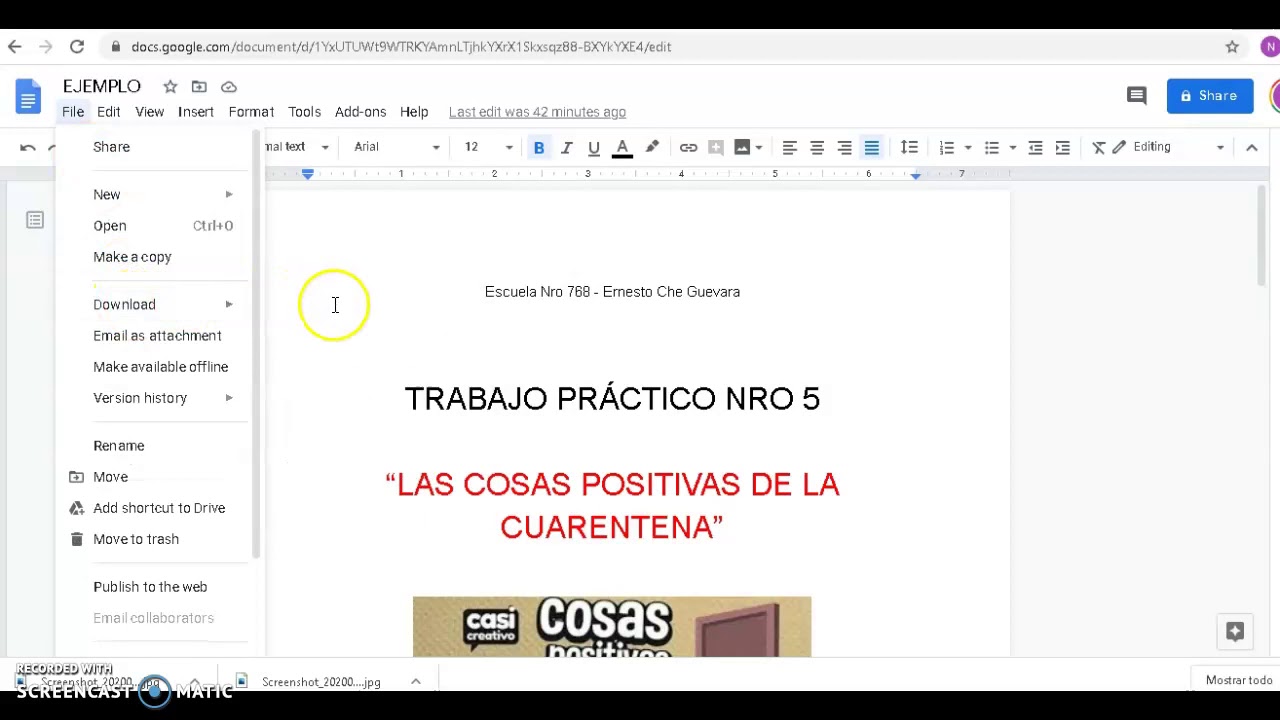Toggle italic formatting
This screenshot has height=720, width=1280.
566,148
